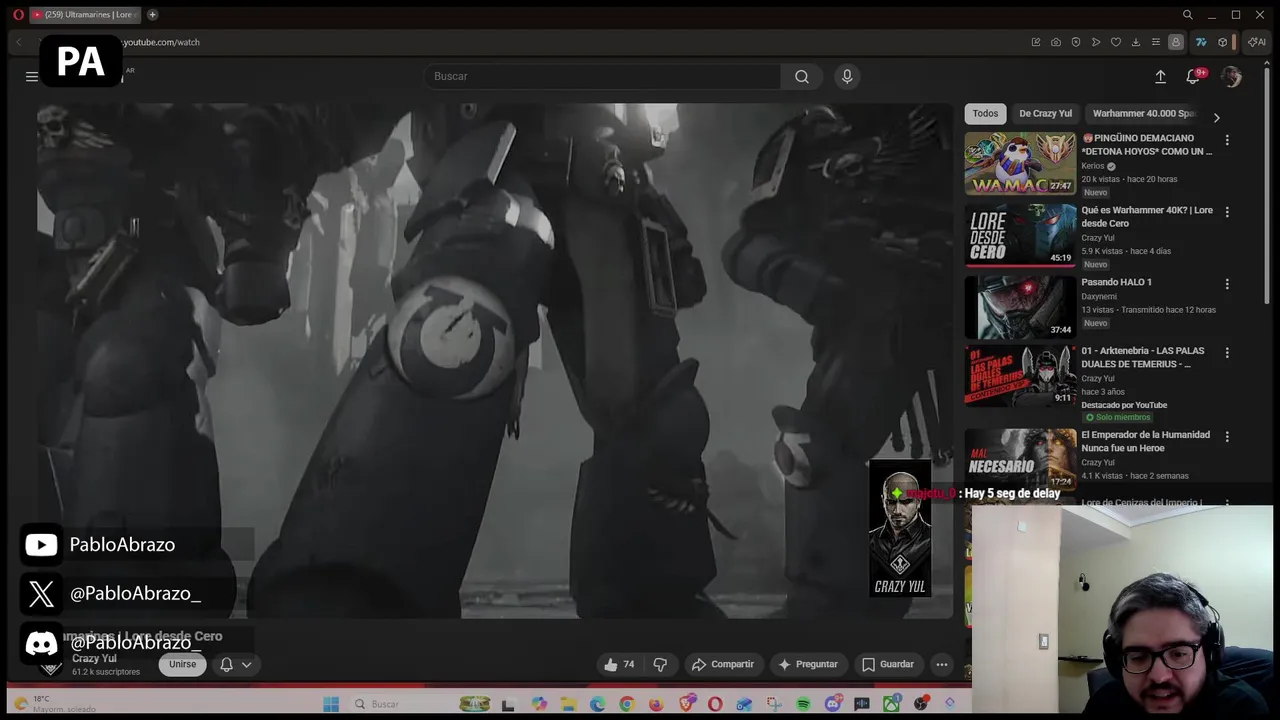Viewport: 1280px width, 720px height.
Task: Open options for Qué es Warhammer 40K video
Action: [x=1227, y=212]
